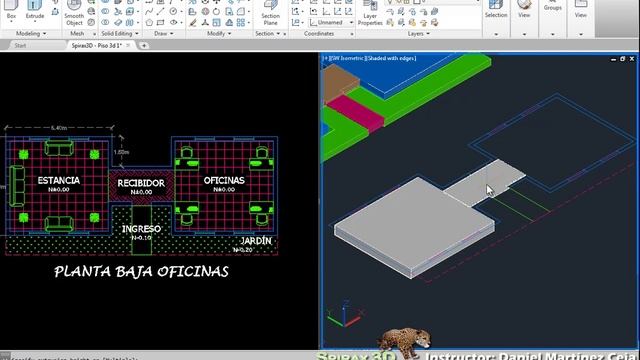Click the third icon in Layers bottom row
The height and width of the screenshot is (360, 640).
[x=412, y=22]
